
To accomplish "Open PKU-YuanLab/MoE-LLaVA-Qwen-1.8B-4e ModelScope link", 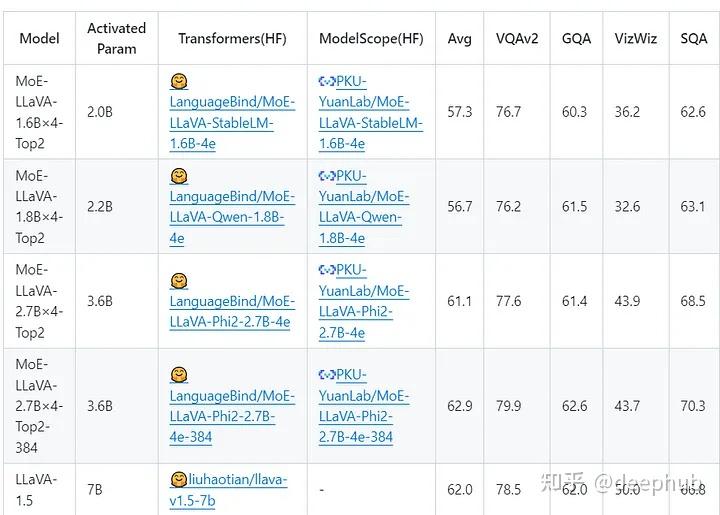I will pos(364,207).
